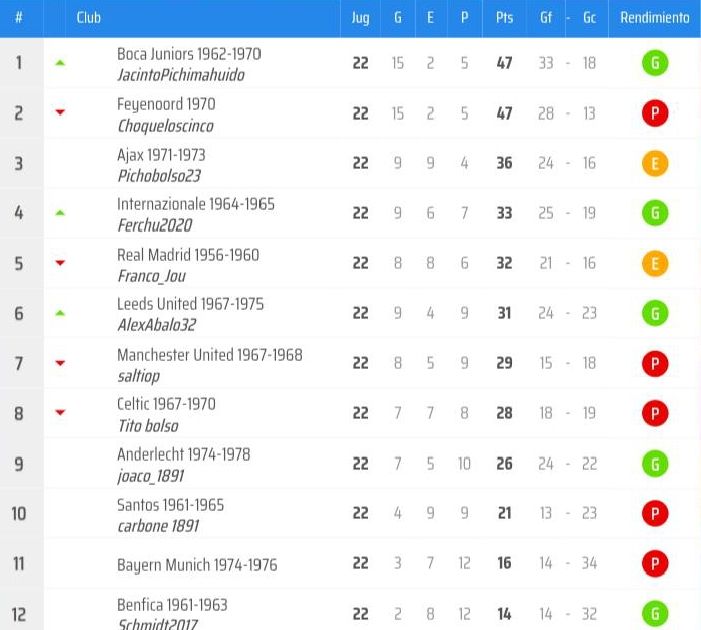The width and height of the screenshot is (701, 630).
Task: Click the green up arrow beside Internazionale 1964-1965
Action: [60, 213]
